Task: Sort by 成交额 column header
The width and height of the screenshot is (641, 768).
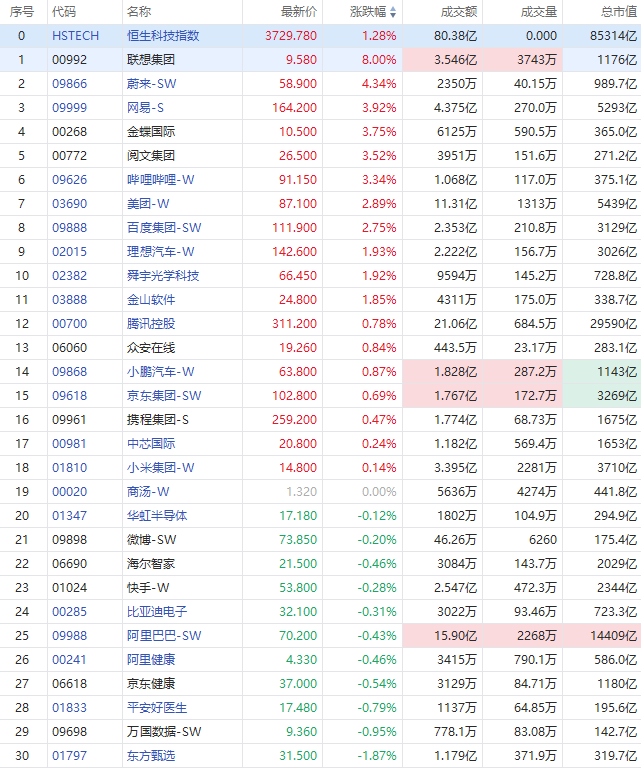Action: pyautogui.click(x=459, y=12)
